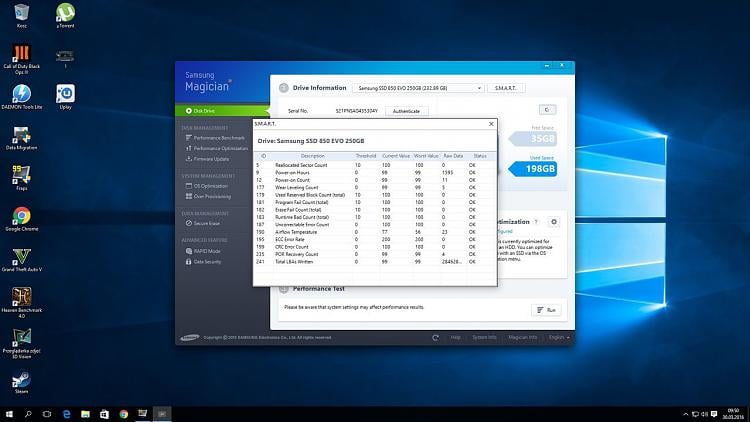Click the refresh icon beside Authenticate row
750x422 pixels.
tap(547, 110)
